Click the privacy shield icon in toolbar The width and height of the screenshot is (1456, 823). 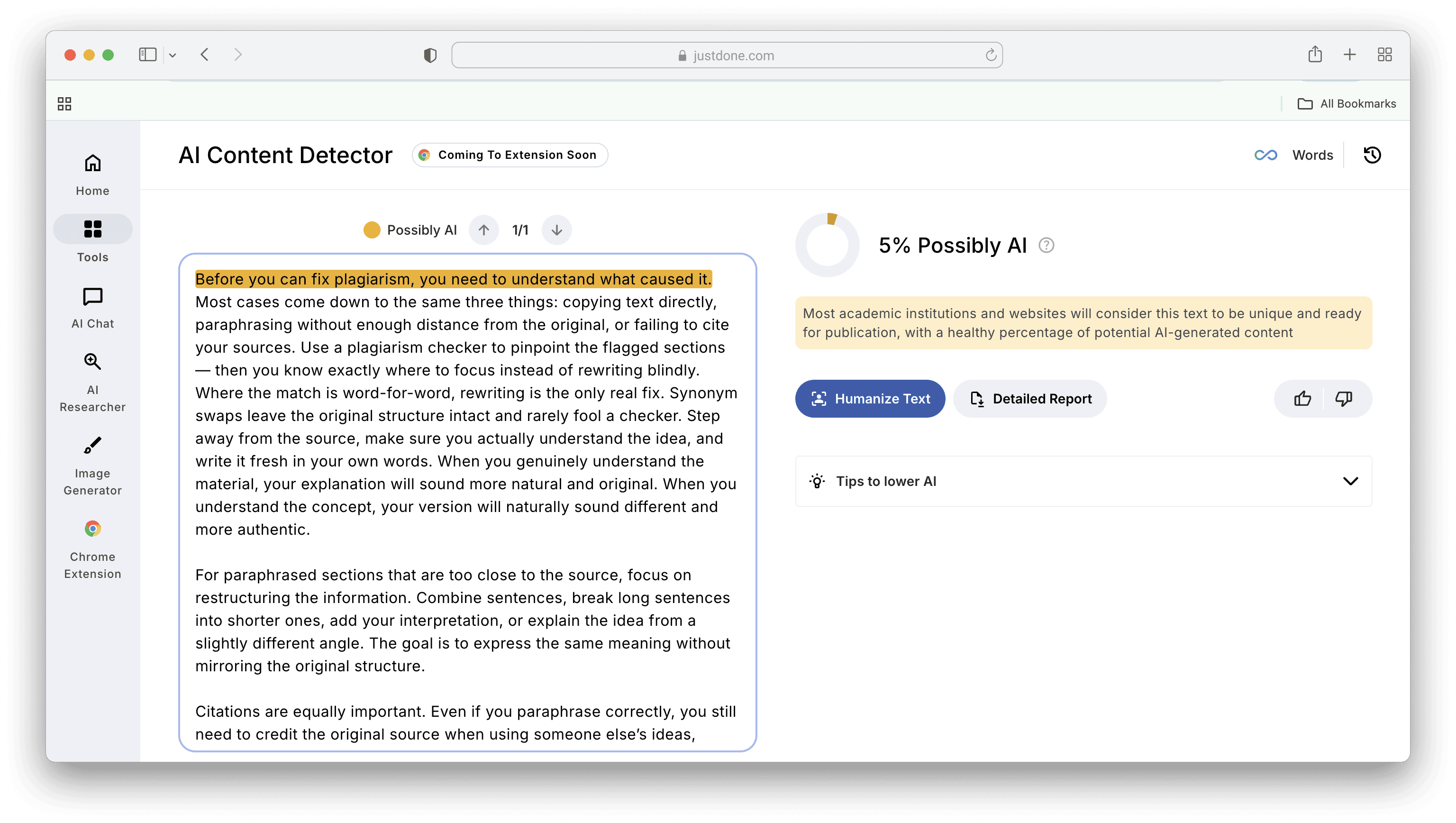click(x=430, y=55)
